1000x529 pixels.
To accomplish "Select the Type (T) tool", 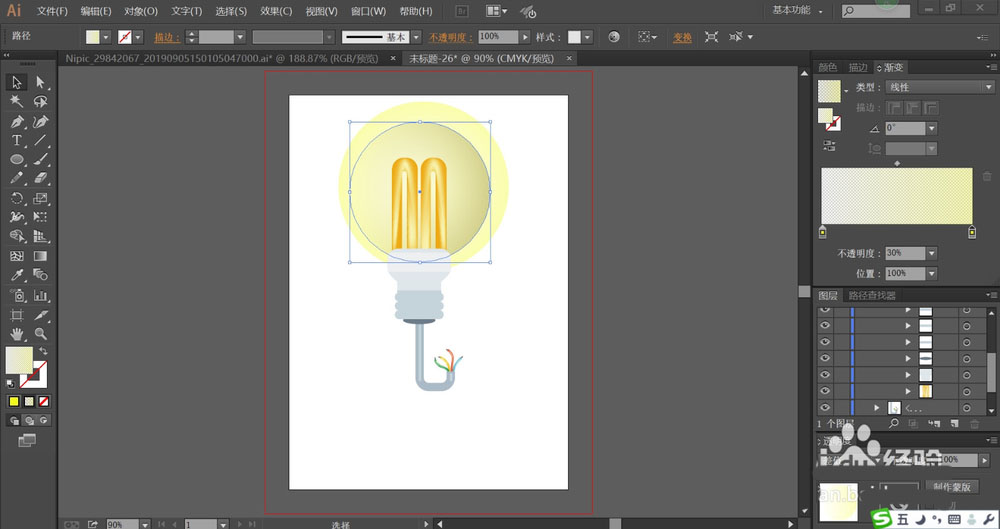I will [x=17, y=140].
